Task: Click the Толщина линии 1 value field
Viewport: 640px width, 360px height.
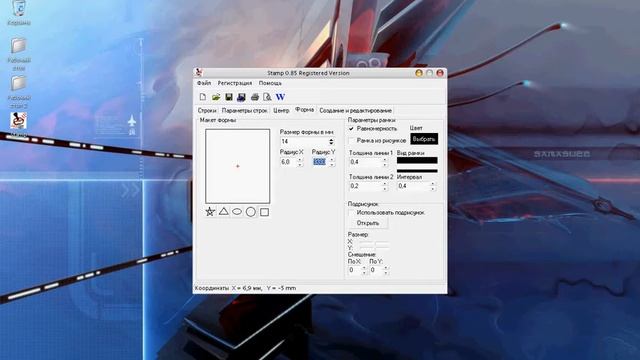Action: 366,162
